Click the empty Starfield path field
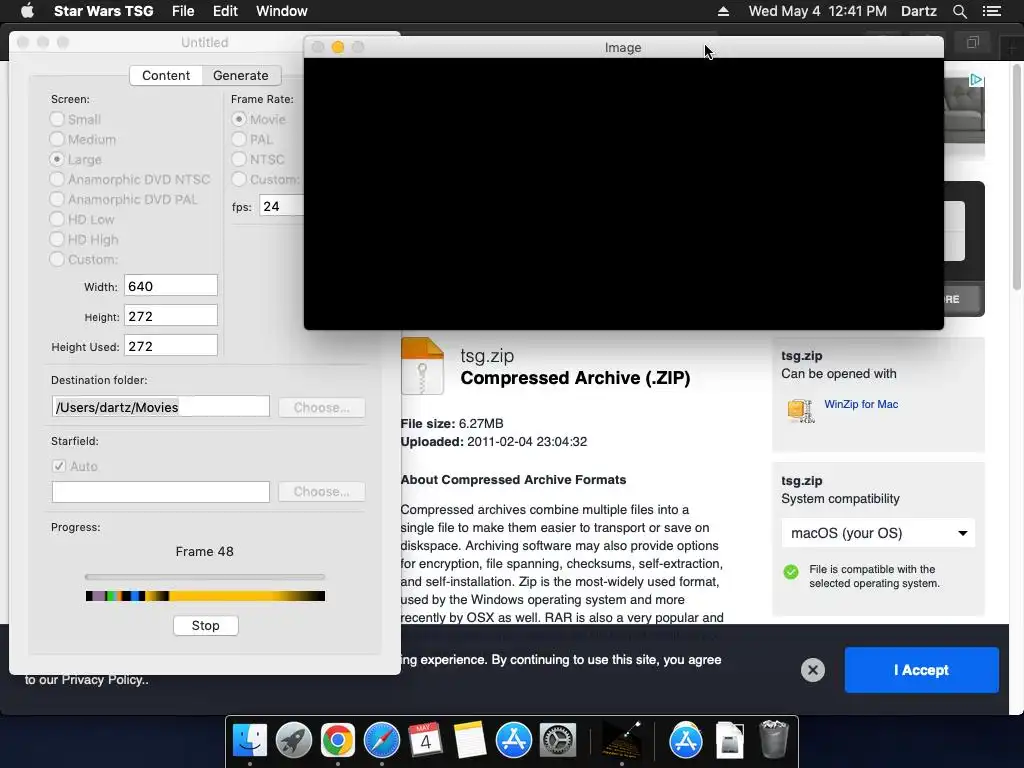This screenshot has height=768, width=1024. pos(161,492)
